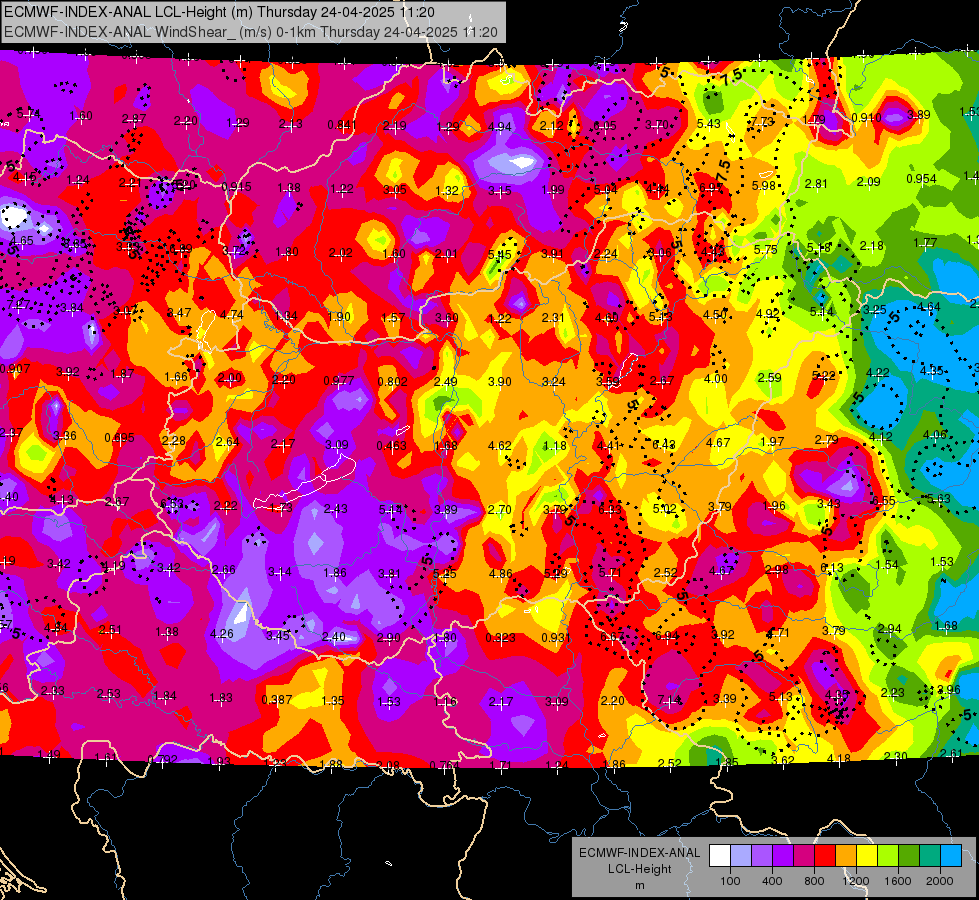979x900 pixels.
Task: Click the wind shear value 0.323
Action: tap(501, 637)
